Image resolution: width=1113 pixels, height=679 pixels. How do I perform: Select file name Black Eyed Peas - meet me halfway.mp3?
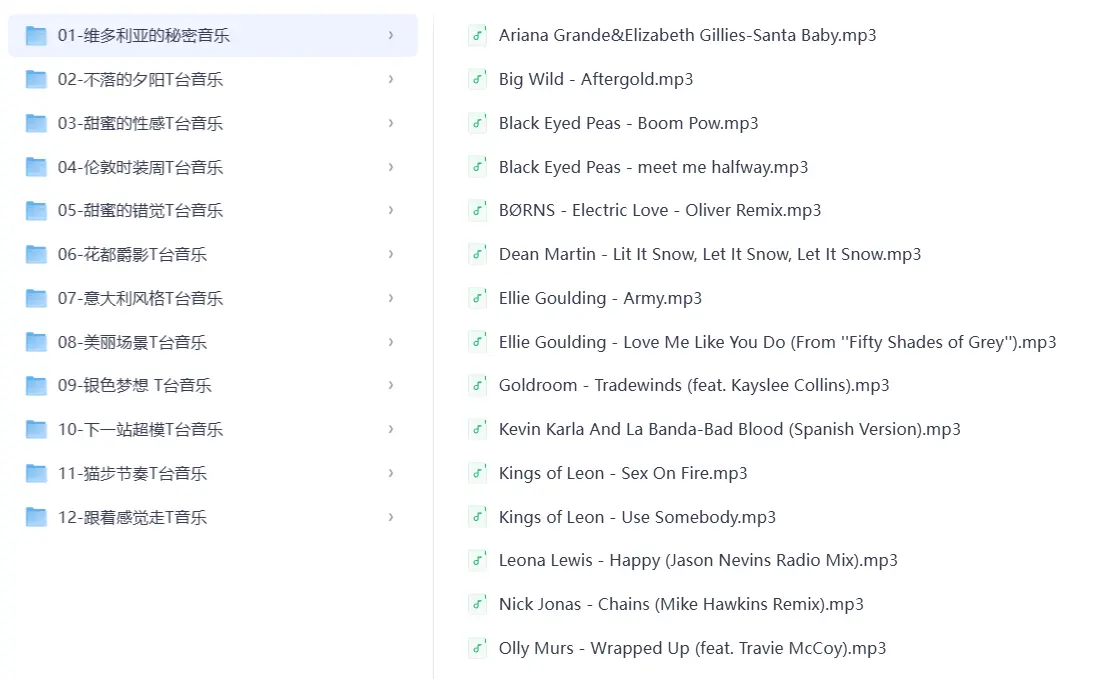point(654,167)
